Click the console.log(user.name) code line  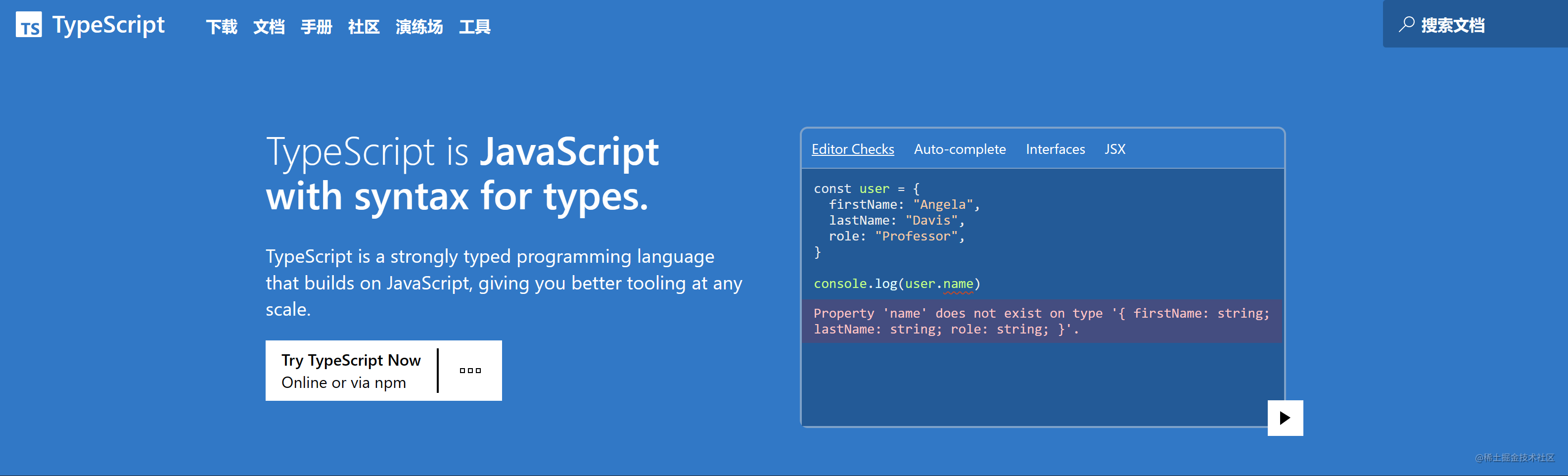(x=897, y=284)
